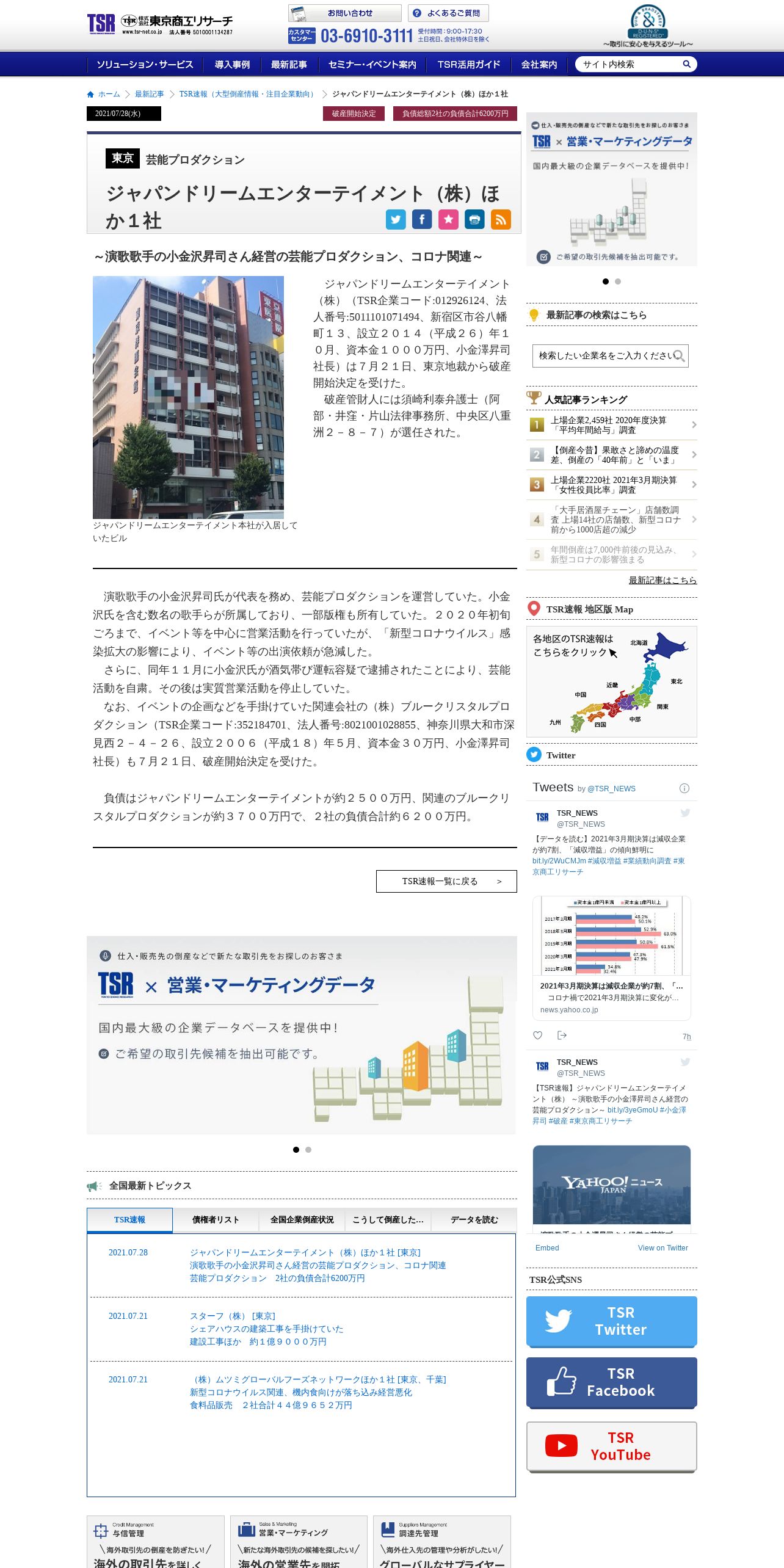Click Twitter bird on second tweet
784x1568 pixels.
[x=685, y=1062]
